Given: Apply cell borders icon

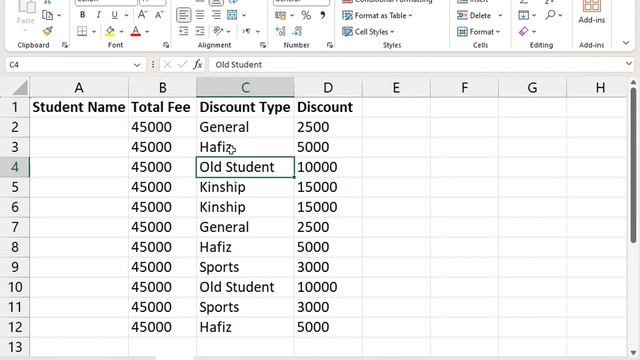Looking at the screenshot, I should tap(82, 31).
